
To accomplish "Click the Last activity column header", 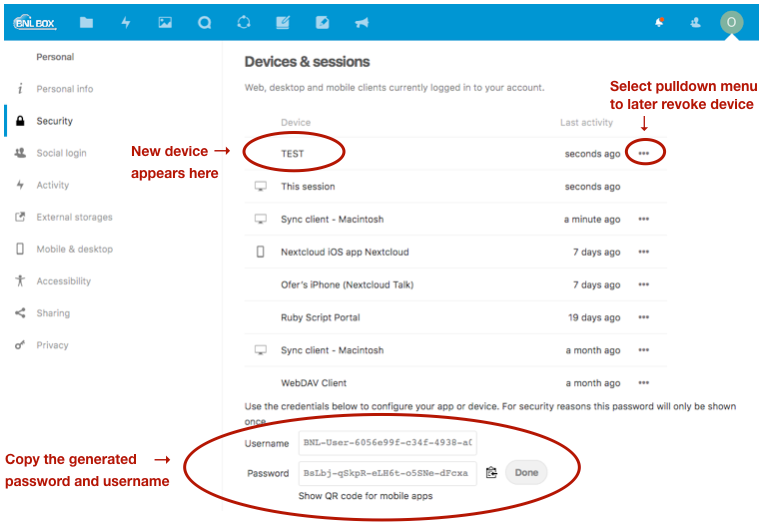I will [586, 122].
